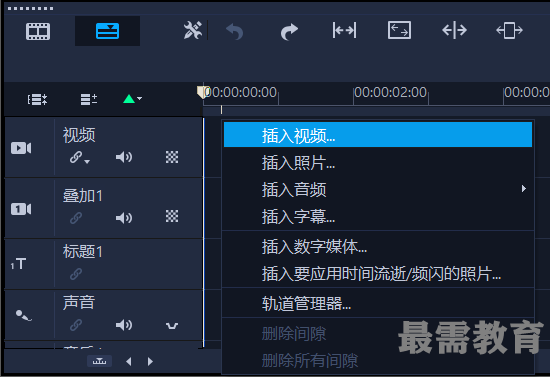Open the add/remove tracks icon
This screenshot has height=377, width=550.
pos(89,100)
